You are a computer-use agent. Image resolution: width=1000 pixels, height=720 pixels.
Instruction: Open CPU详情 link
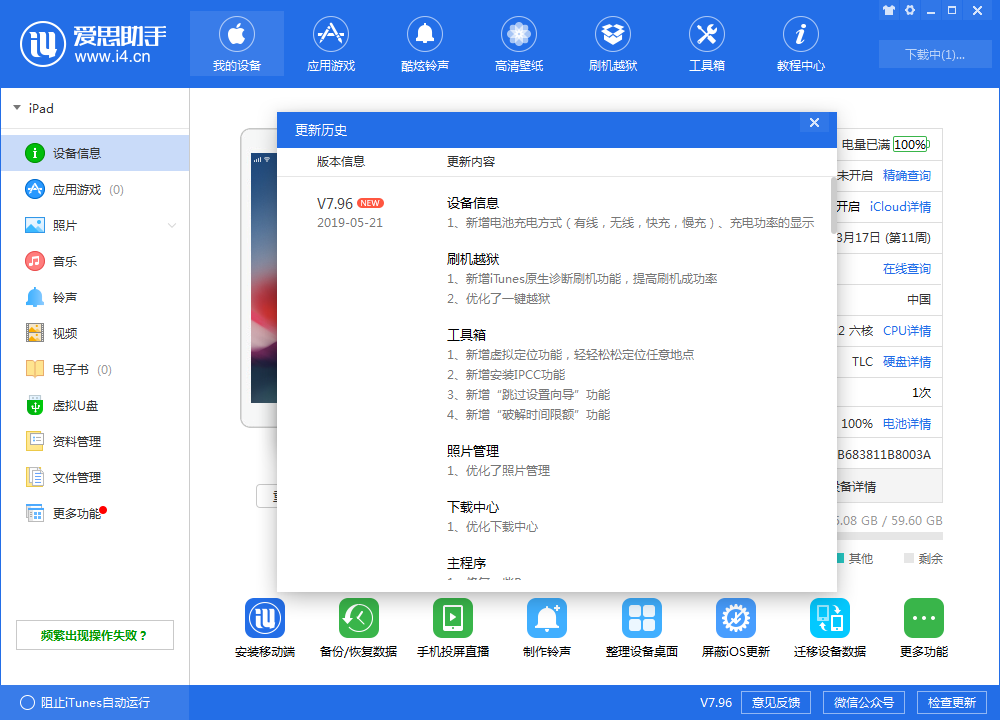[x=906, y=330]
